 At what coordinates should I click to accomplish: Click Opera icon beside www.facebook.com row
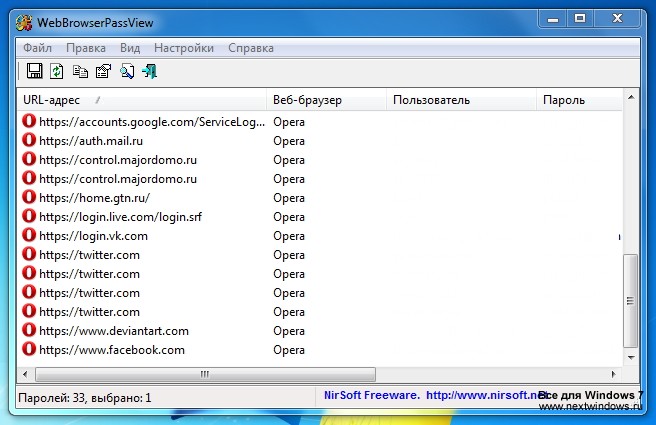point(29,349)
